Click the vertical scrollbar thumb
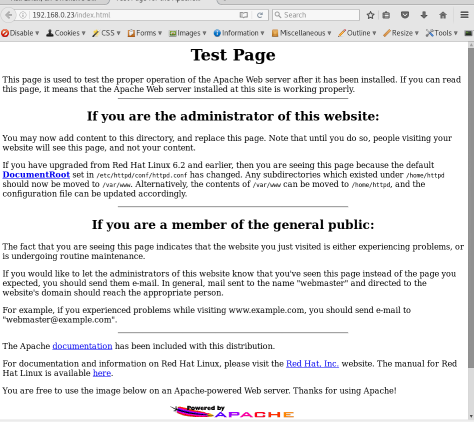Screen dimensions: 474x422 471,208
